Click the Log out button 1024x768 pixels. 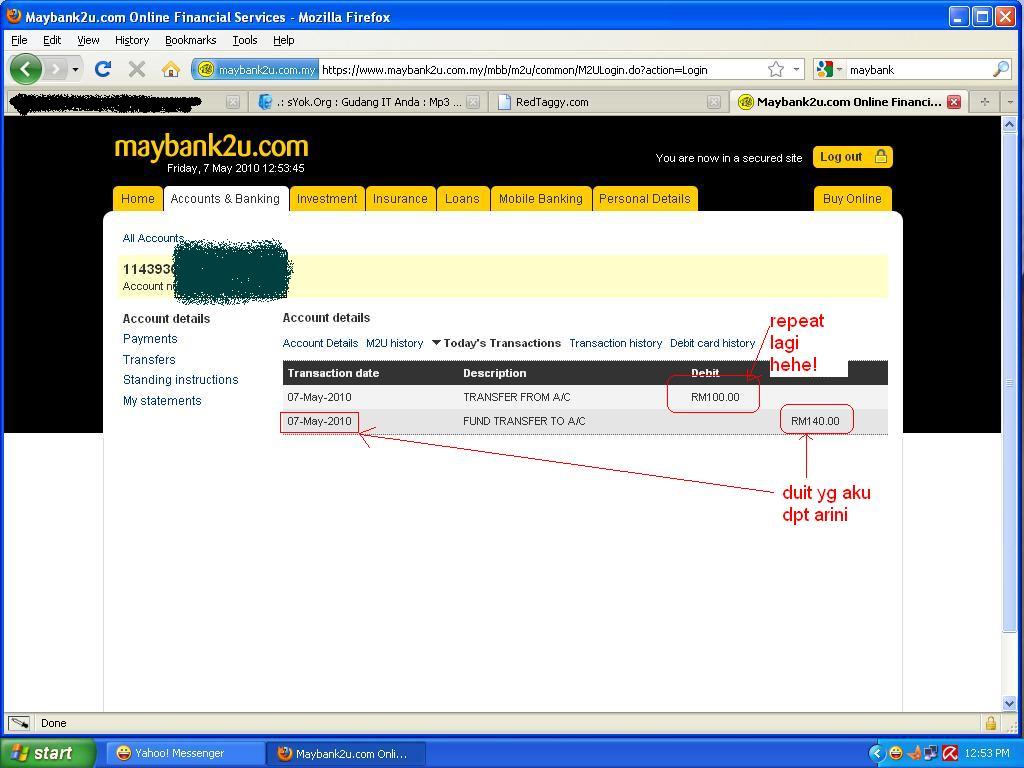pyautogui.click(x=852, y=157)
